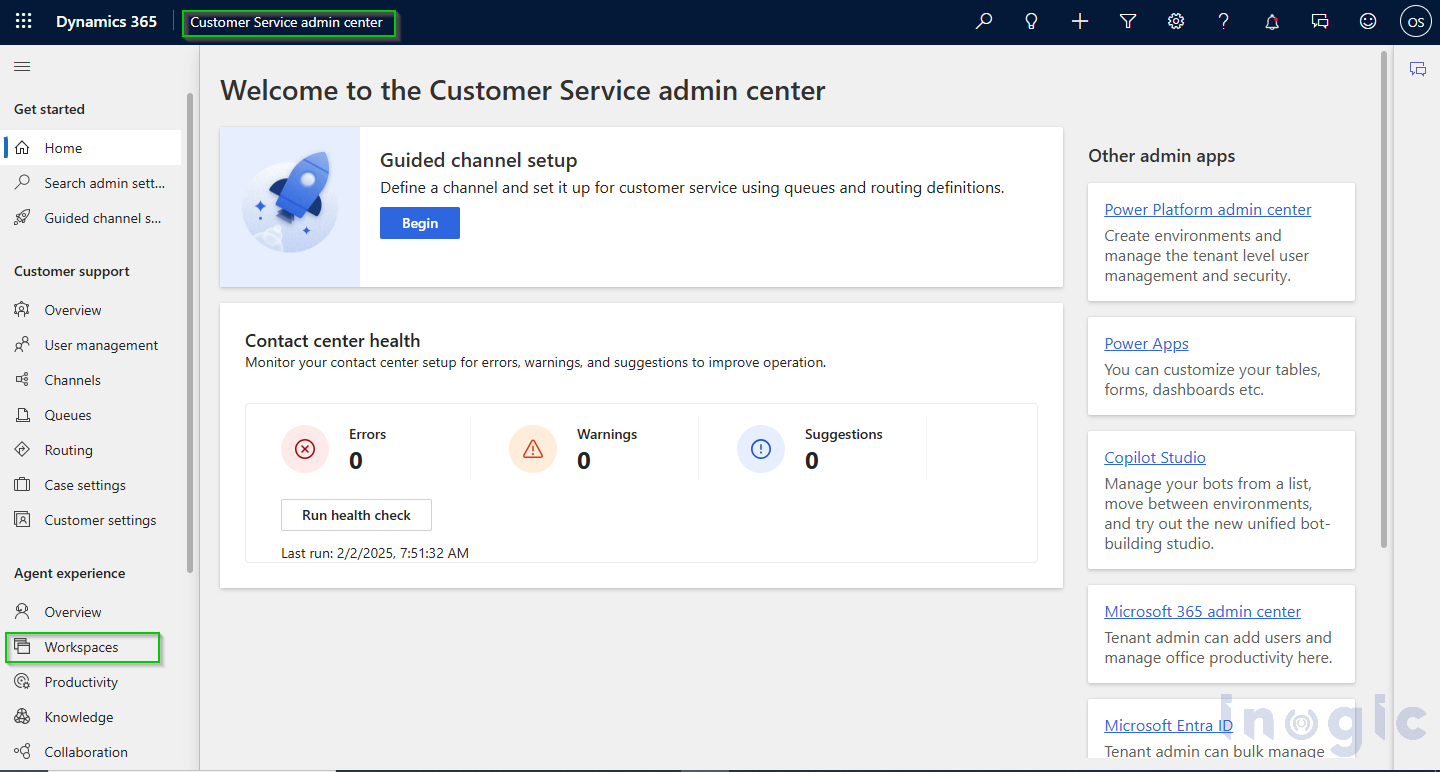The height and width of the screenshot is (772, 1440).
Task: Open User management in sidebar
Action: point(93,345)
